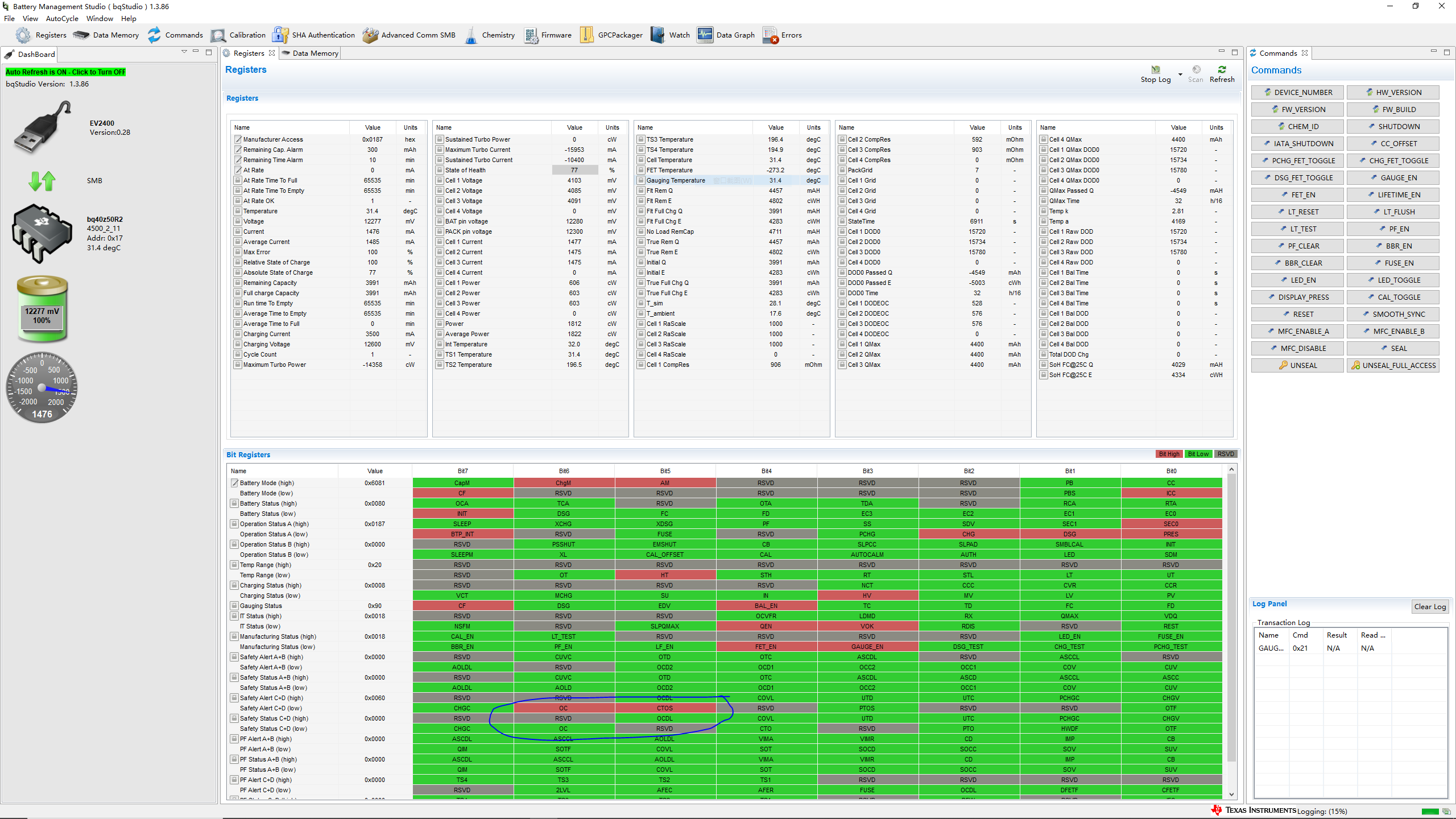Screen dimensions: 1456x819
Task: Open the Errors log icon
Action: pos(770,35)
